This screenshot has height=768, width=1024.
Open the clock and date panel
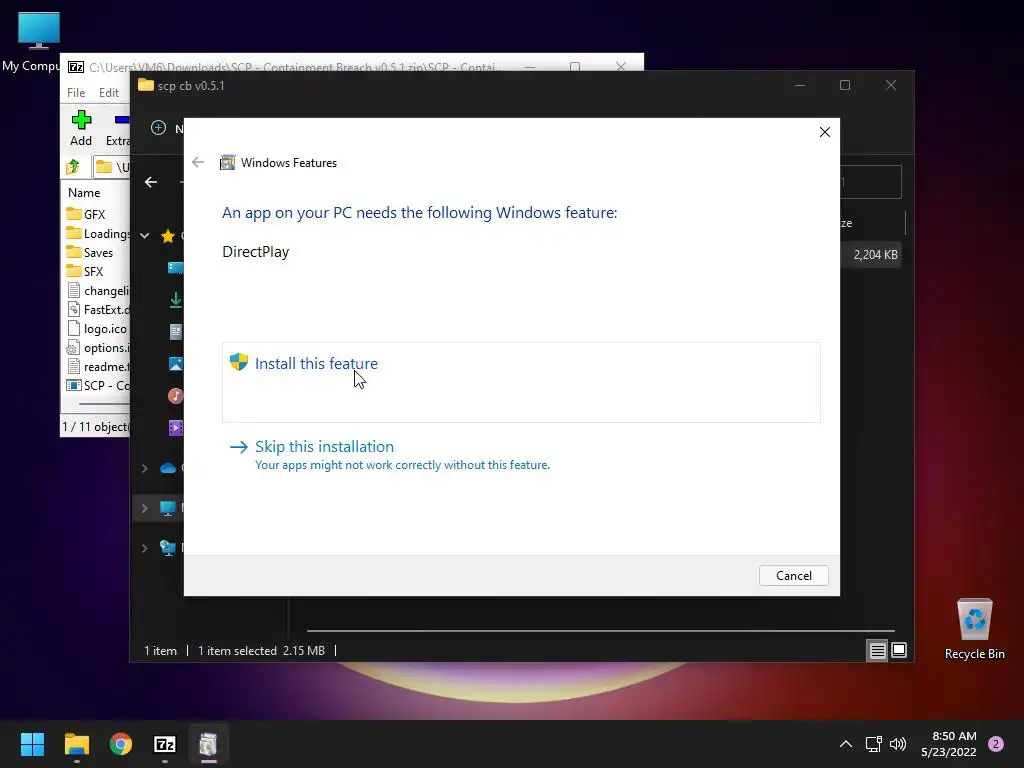[949, 744]
